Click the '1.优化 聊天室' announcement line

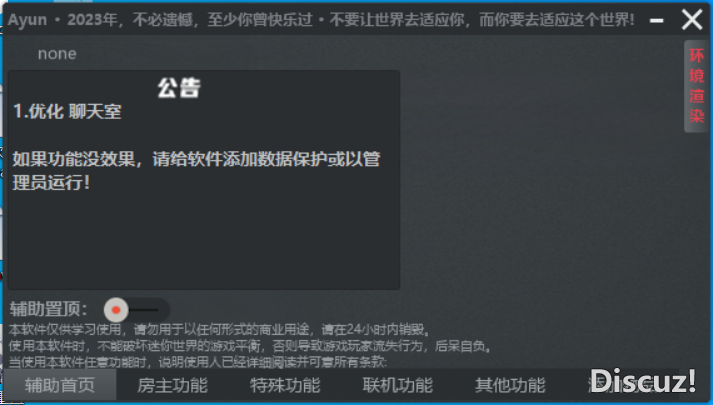67,111
